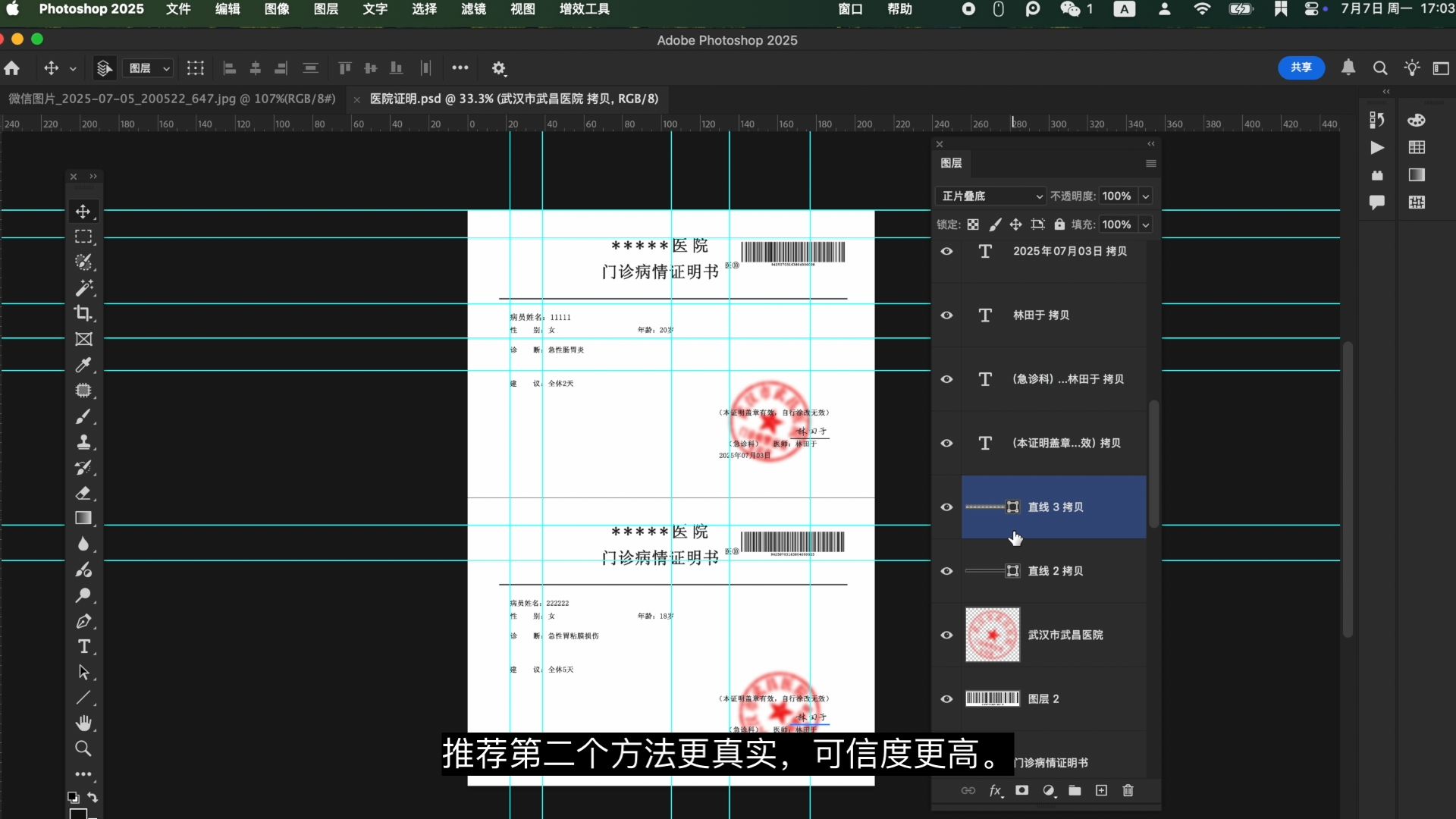Select the Magic Wand tool
The height and width of the screenshot is (819, 1456).
point(83,288)
